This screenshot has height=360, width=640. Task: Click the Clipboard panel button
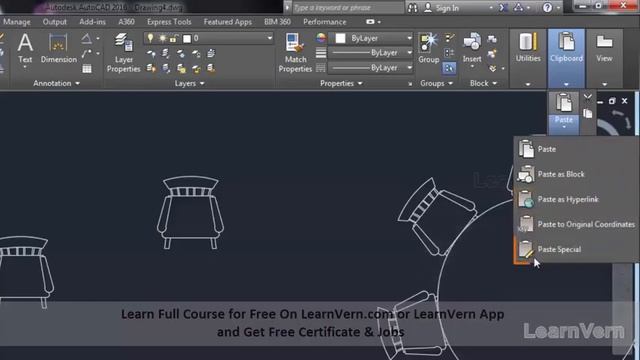tap(566, 58)
